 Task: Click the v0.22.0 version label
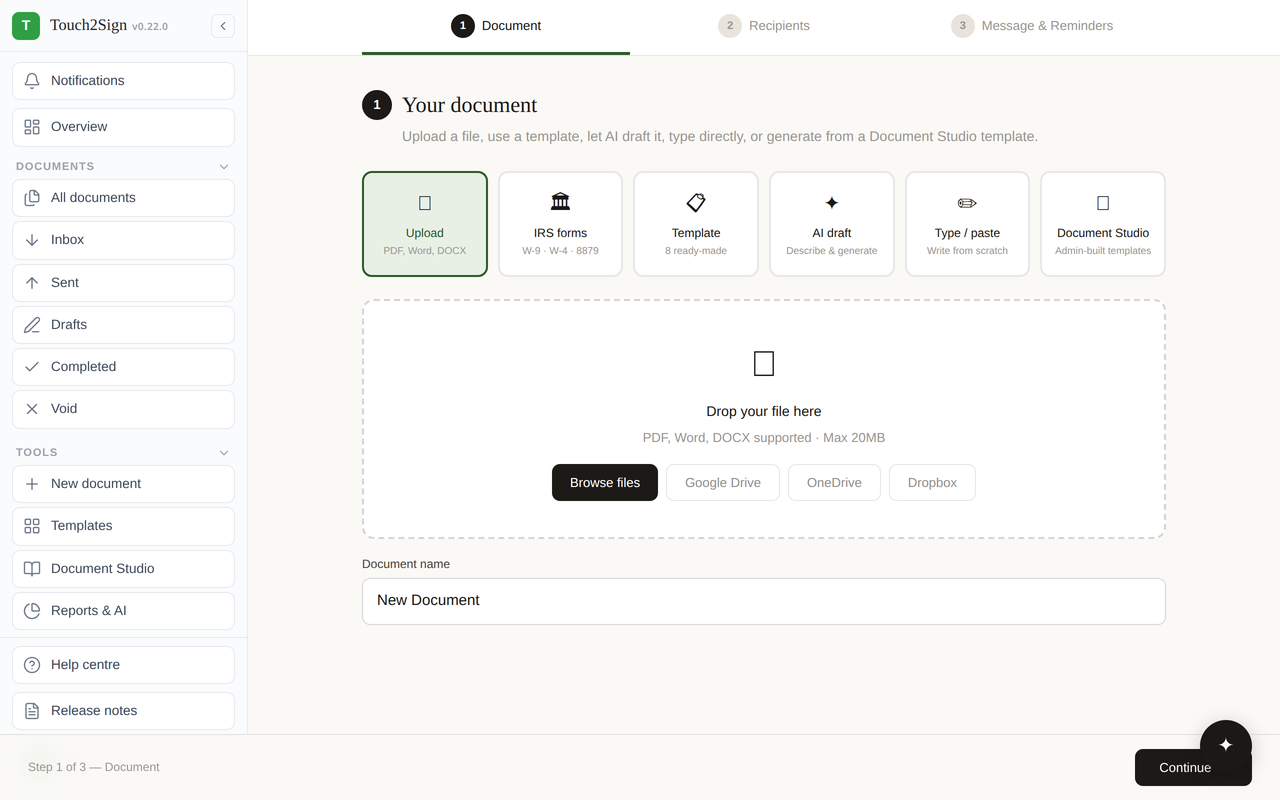(150, 27)
